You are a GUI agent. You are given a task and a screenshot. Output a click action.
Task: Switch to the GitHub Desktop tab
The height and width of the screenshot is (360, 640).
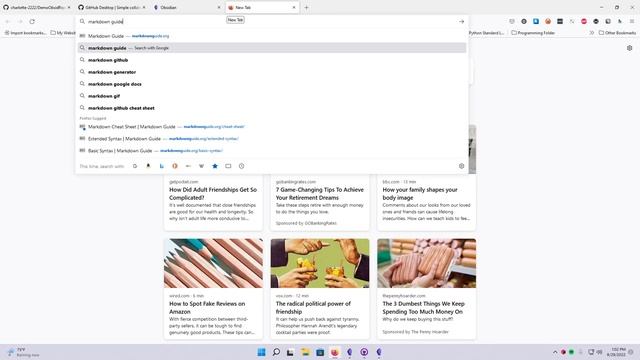(111, 7)
